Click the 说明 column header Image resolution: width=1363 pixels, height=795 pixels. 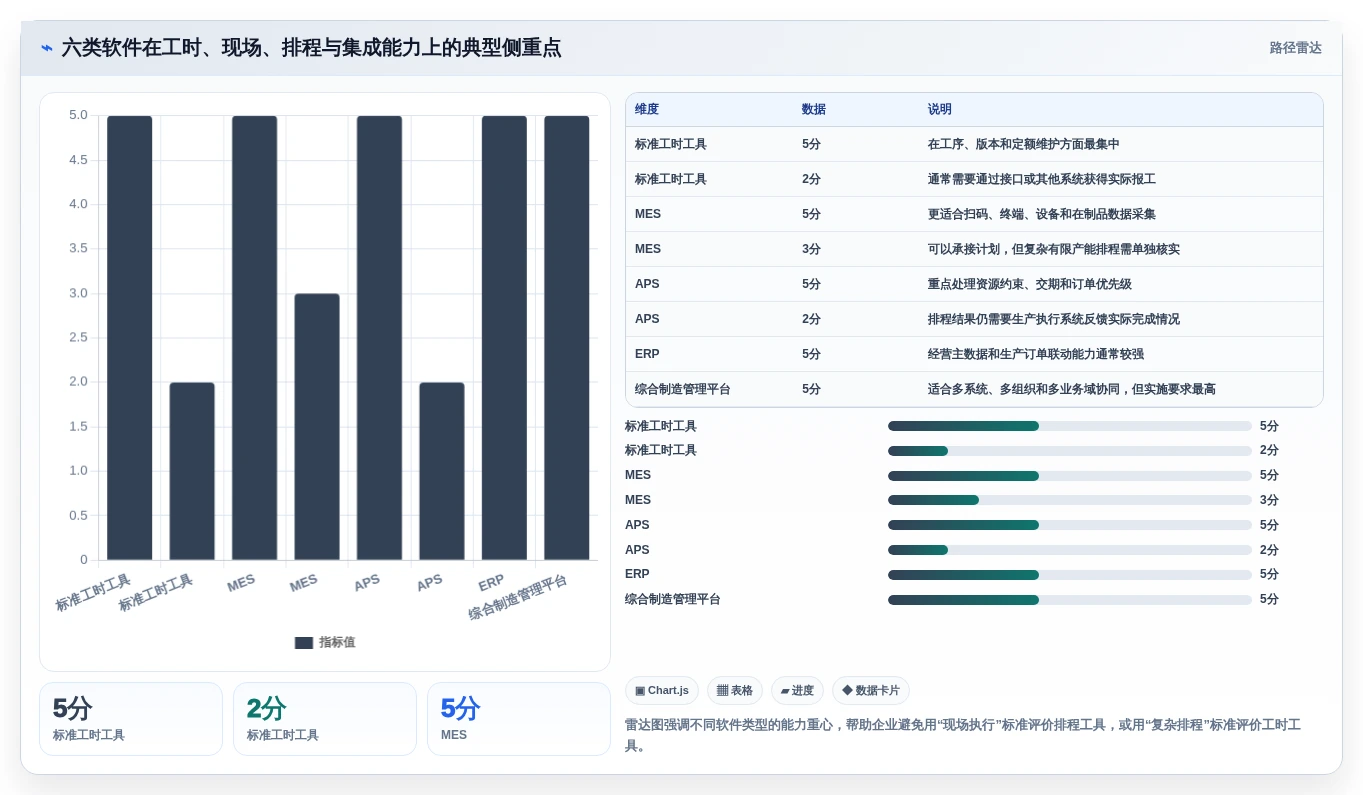click(x=940, y=109)
